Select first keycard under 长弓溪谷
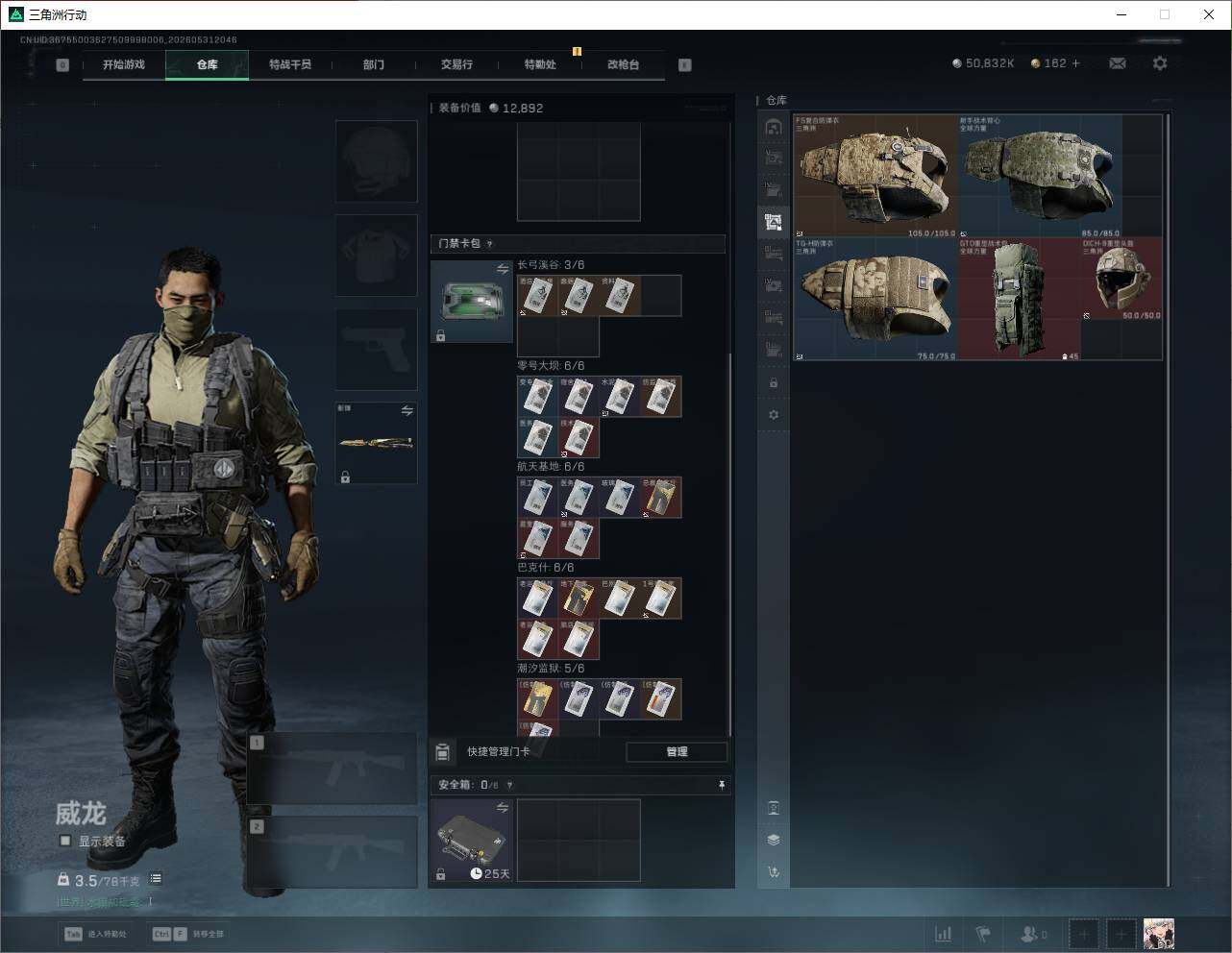This screenshot has width=1232, height=953. pyautogui.click(x=537, y=296)
